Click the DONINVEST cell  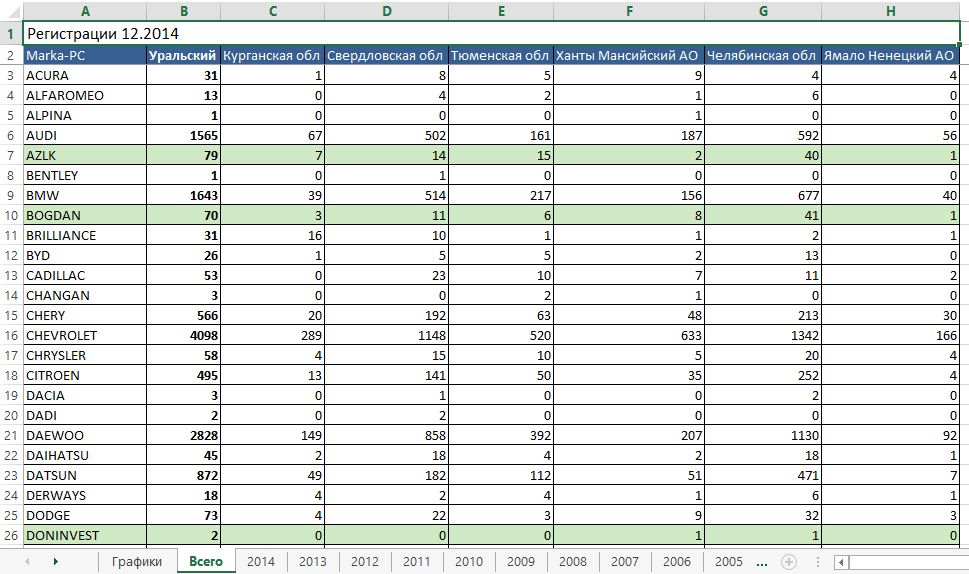[x=85, y=536]
